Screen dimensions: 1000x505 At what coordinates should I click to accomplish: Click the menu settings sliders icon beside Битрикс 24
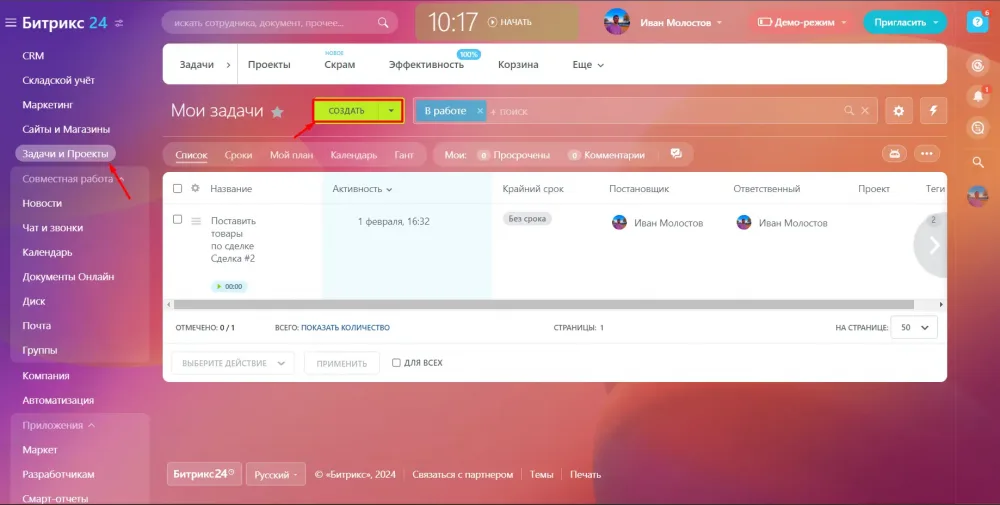(119, 23)
